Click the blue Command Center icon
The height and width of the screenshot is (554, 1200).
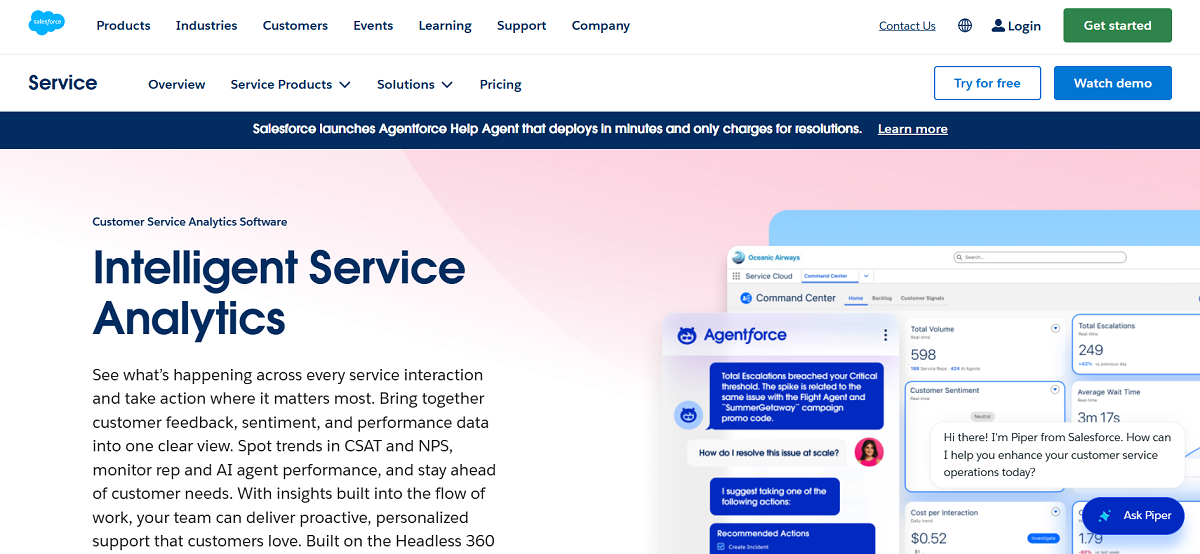(x=746, y=298)
